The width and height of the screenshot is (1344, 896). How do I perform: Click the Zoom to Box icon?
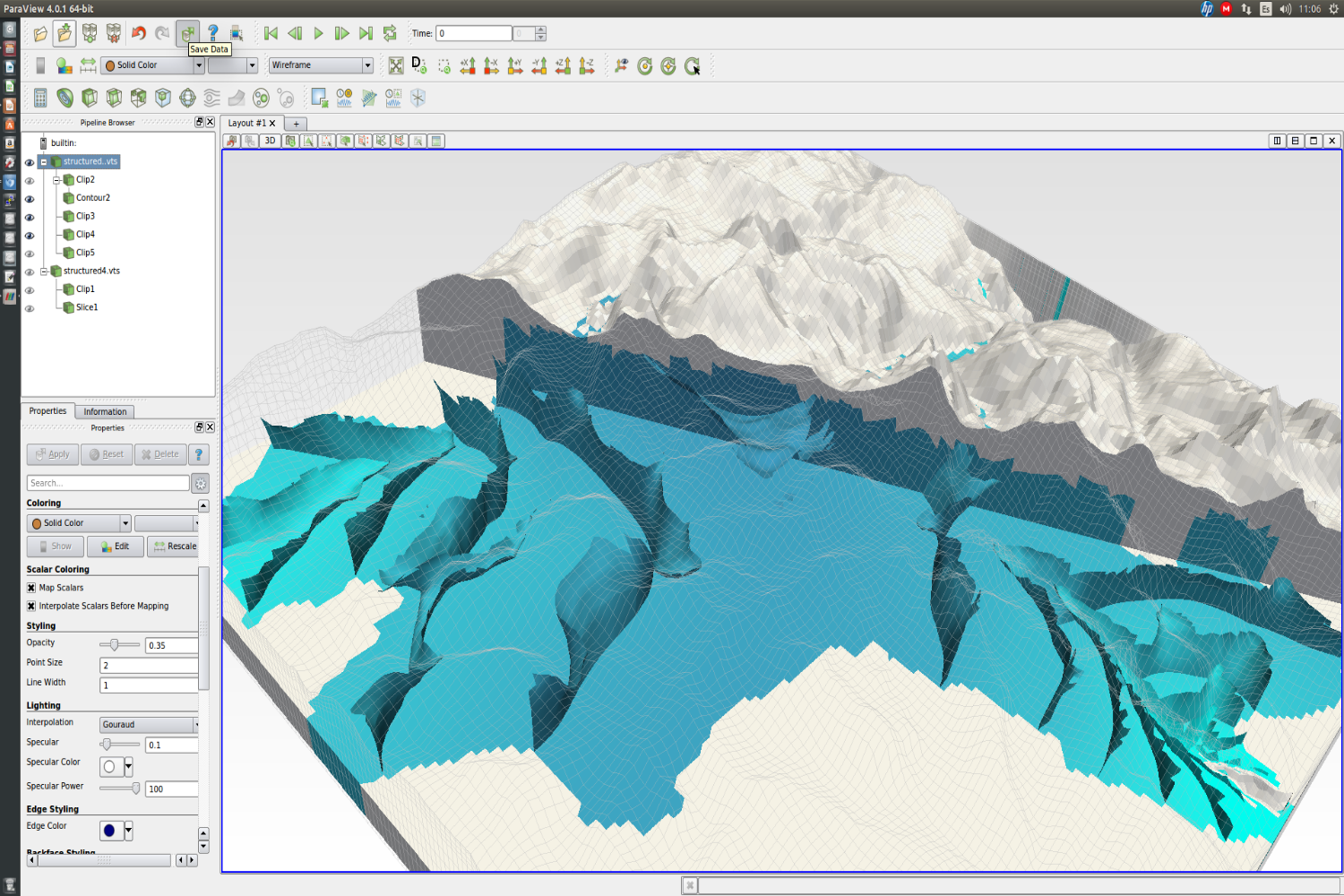tap(444, 65)
